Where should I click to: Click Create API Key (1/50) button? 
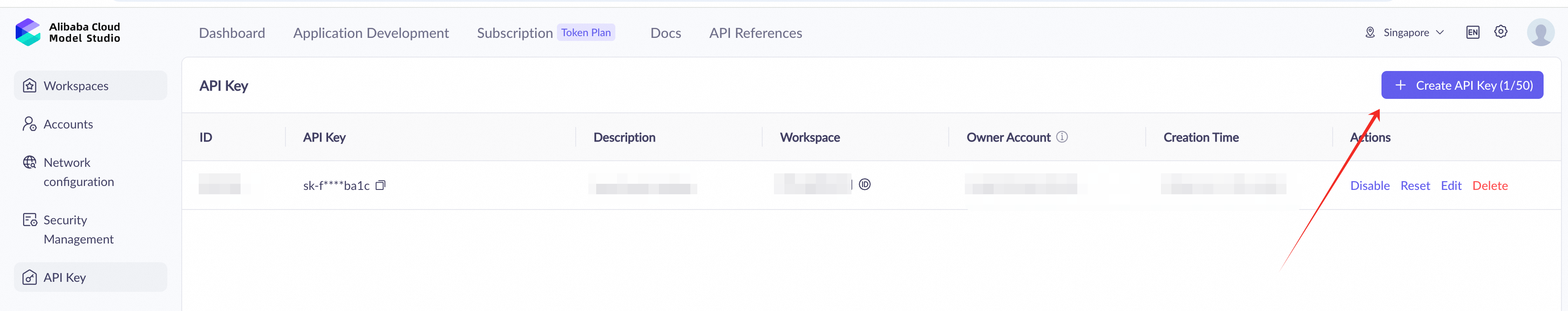tap(1462, 85)
